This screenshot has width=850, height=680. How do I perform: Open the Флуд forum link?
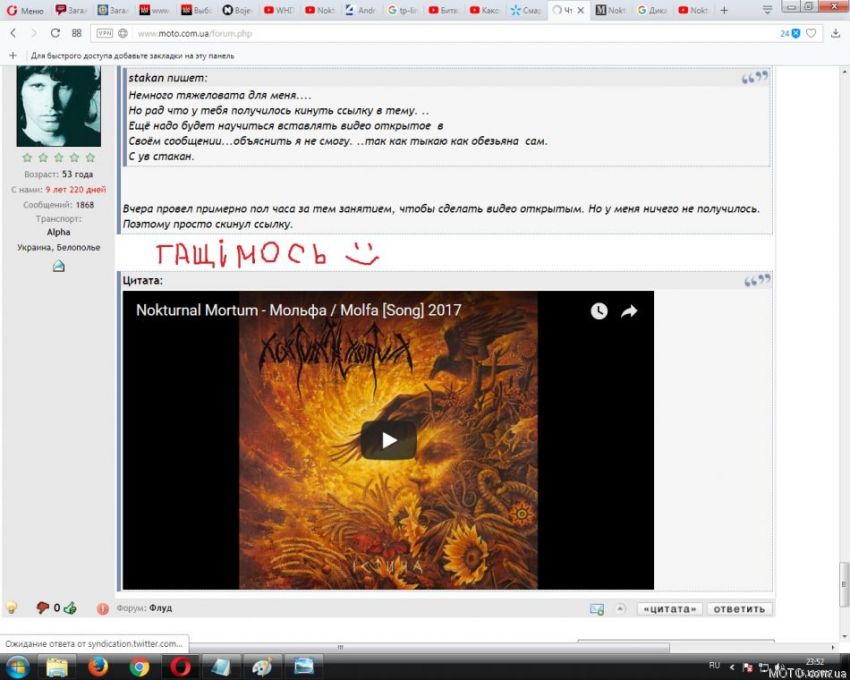161,608
